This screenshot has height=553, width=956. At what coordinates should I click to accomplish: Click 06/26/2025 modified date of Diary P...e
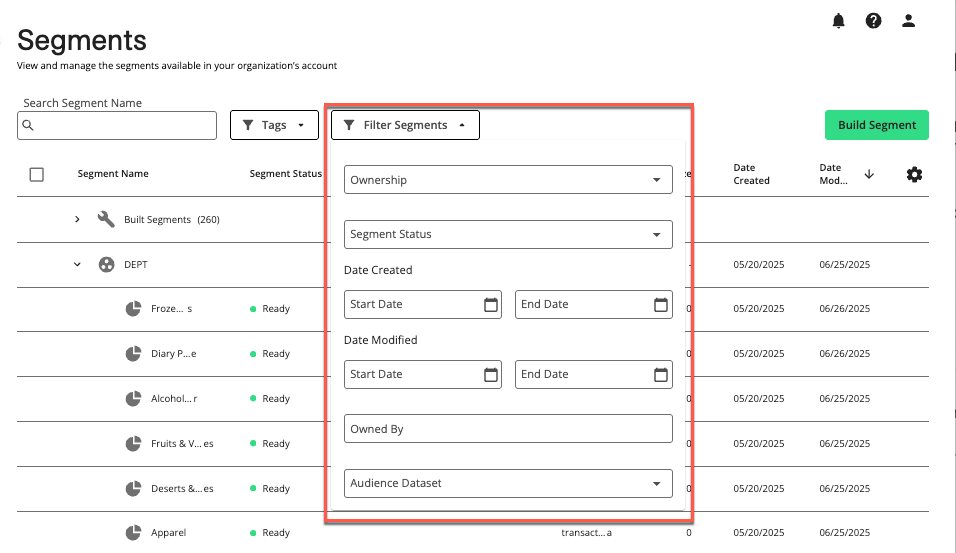point(844,354)
